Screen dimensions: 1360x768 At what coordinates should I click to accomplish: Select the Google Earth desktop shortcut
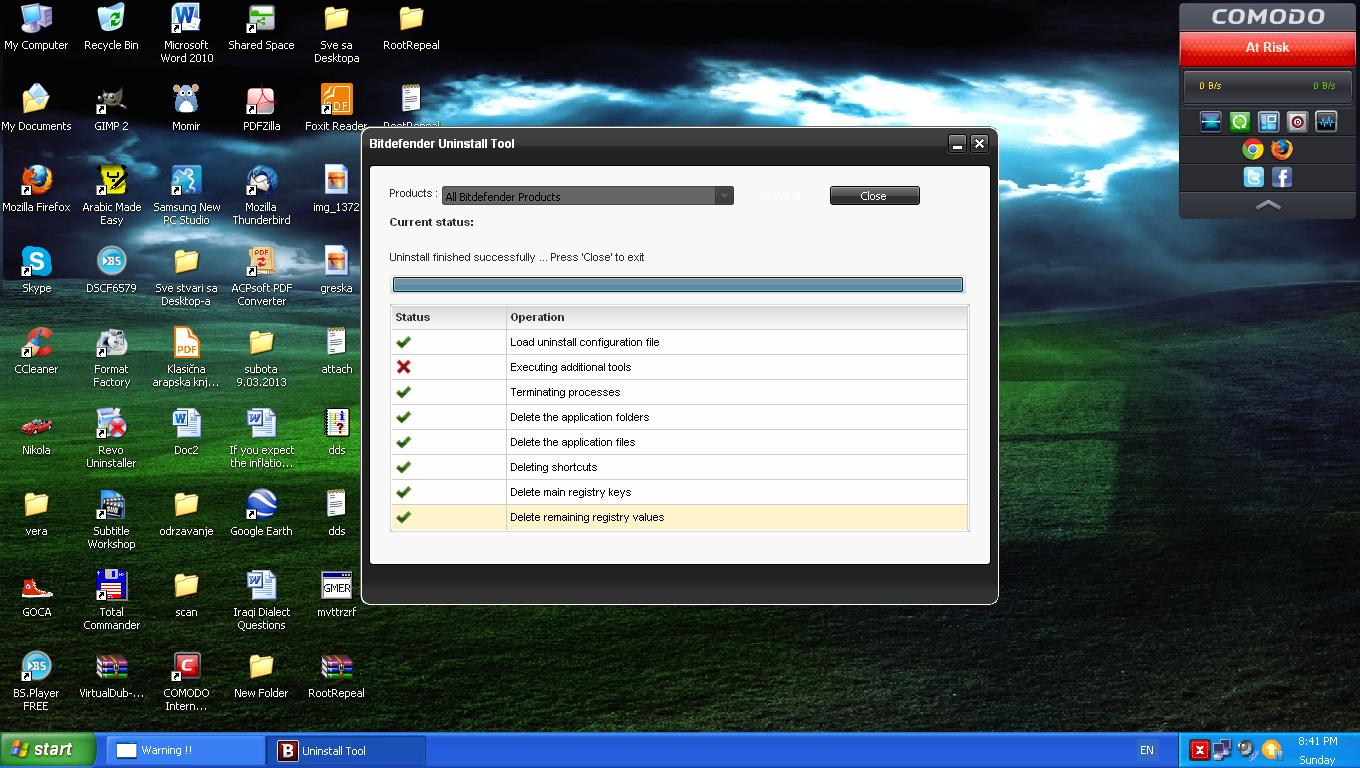[x=261, y=514]
